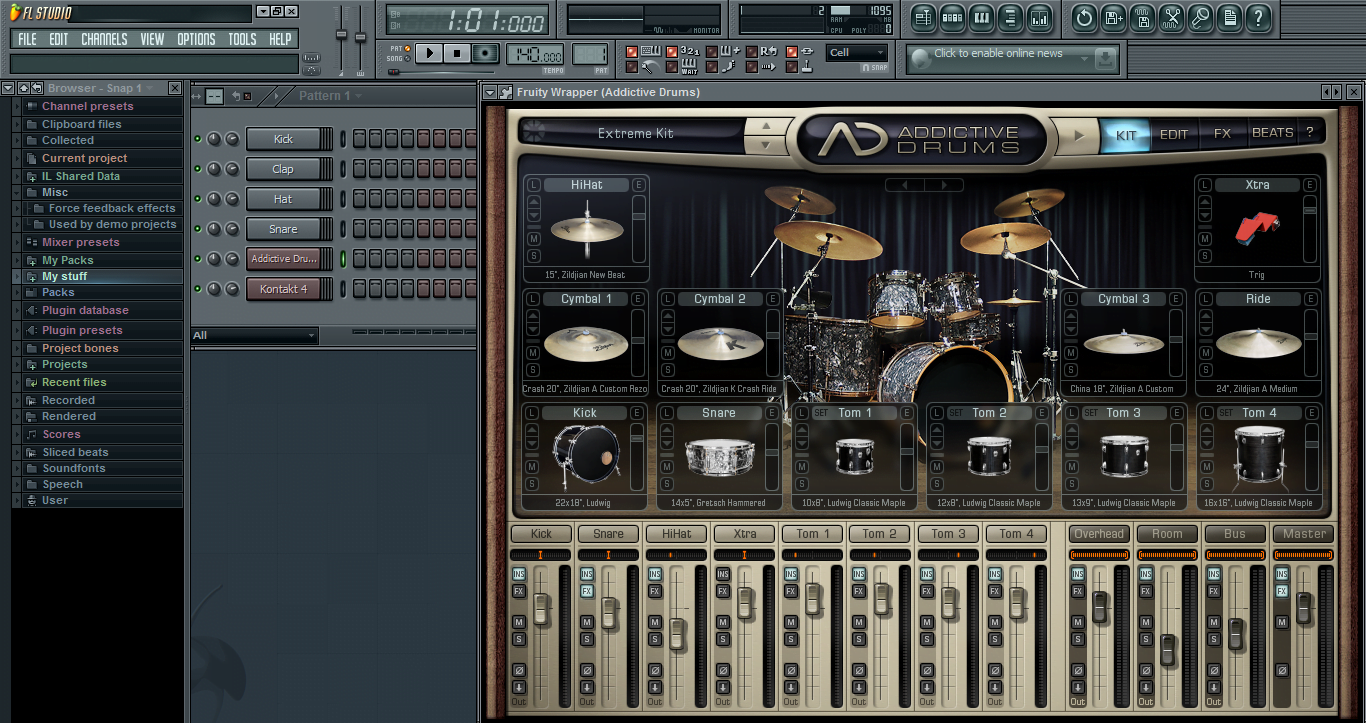Open the project info document icon
Image resolution: width=1366 pixels, height=723 pixels.
point(1230,17)
